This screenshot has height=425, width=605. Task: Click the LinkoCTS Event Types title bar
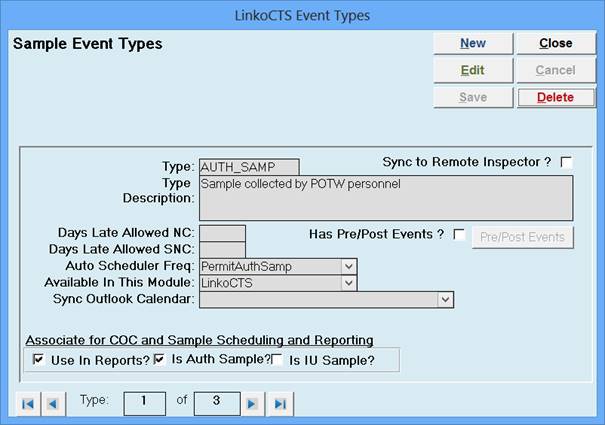pyautogui.click(x=302, y=15)
